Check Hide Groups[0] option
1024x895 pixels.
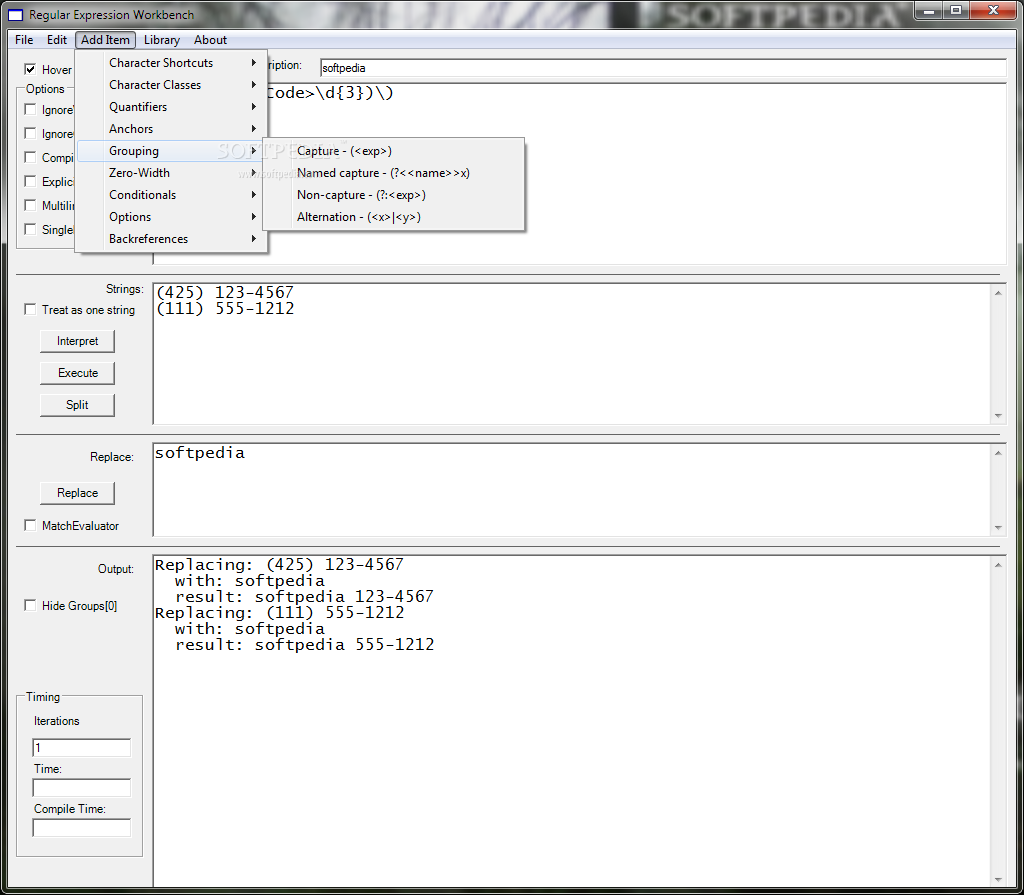[x=30, y=606]
